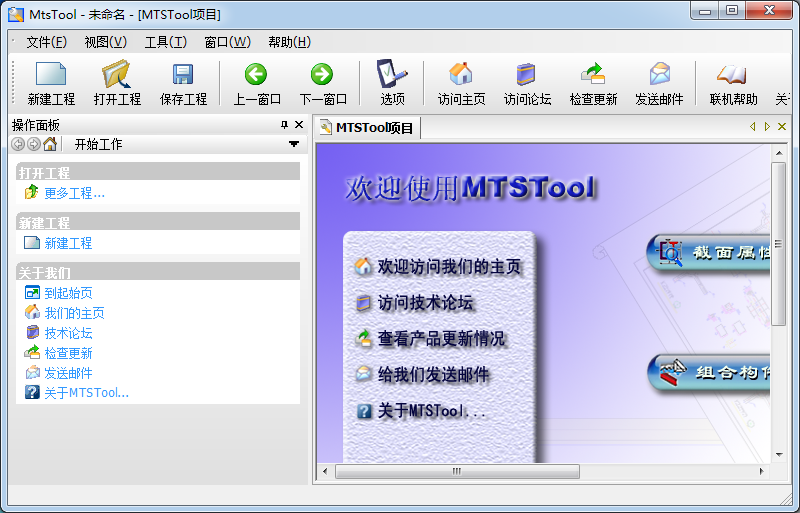Screen dimensions: 800x513
Task: Open 联机帮助 online help icon
Action: (732, 75)
